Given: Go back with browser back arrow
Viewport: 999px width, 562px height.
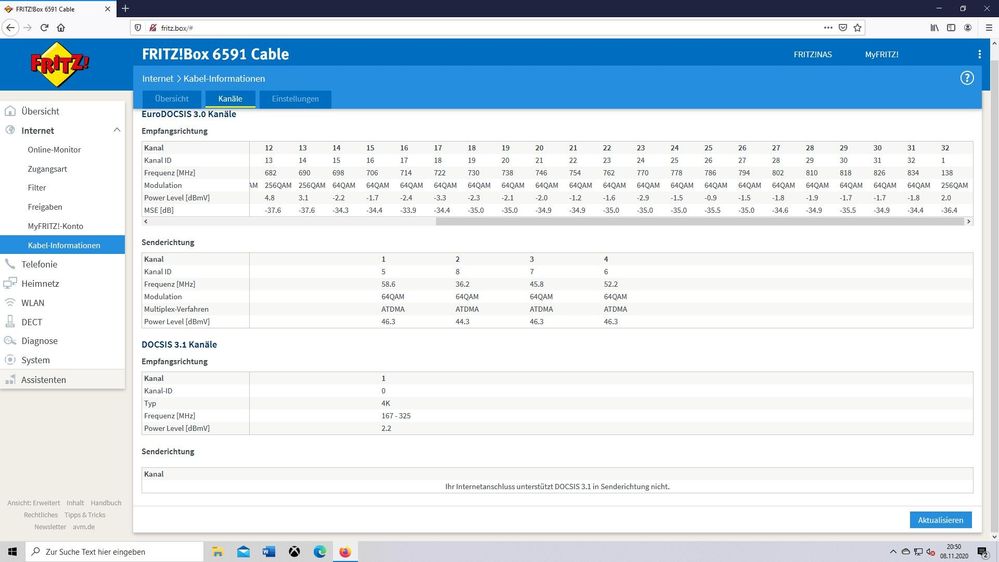Looking at the screenshot, I should point(10,27).
